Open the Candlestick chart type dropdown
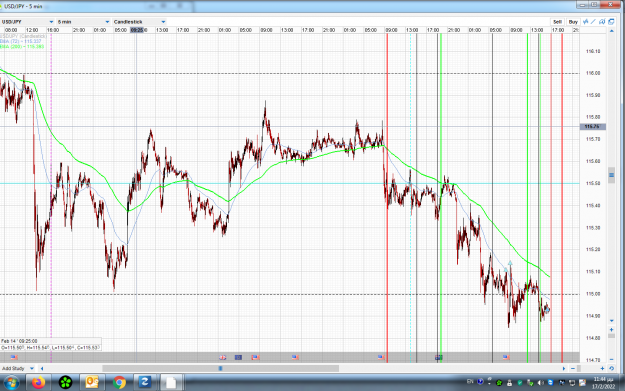625x391 pixels. click(139, 22)
